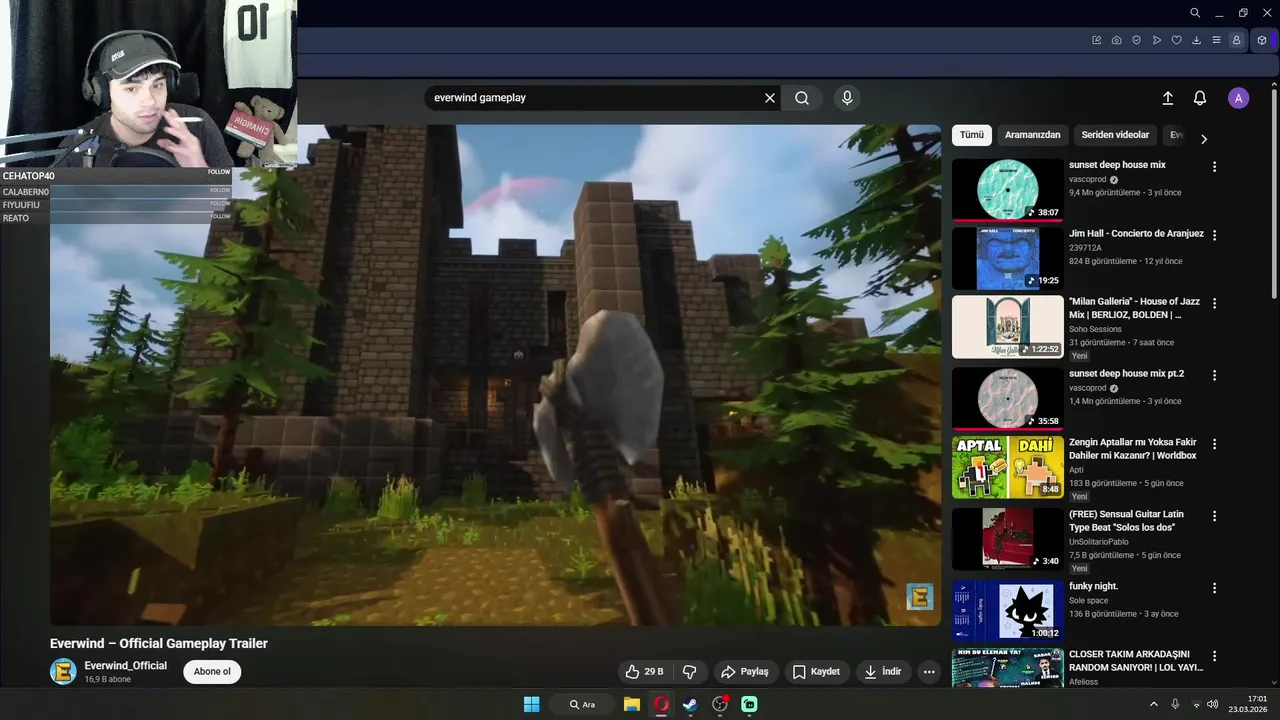Open the 'sunset deep house mix' thumbnail

coord(1007,190)
